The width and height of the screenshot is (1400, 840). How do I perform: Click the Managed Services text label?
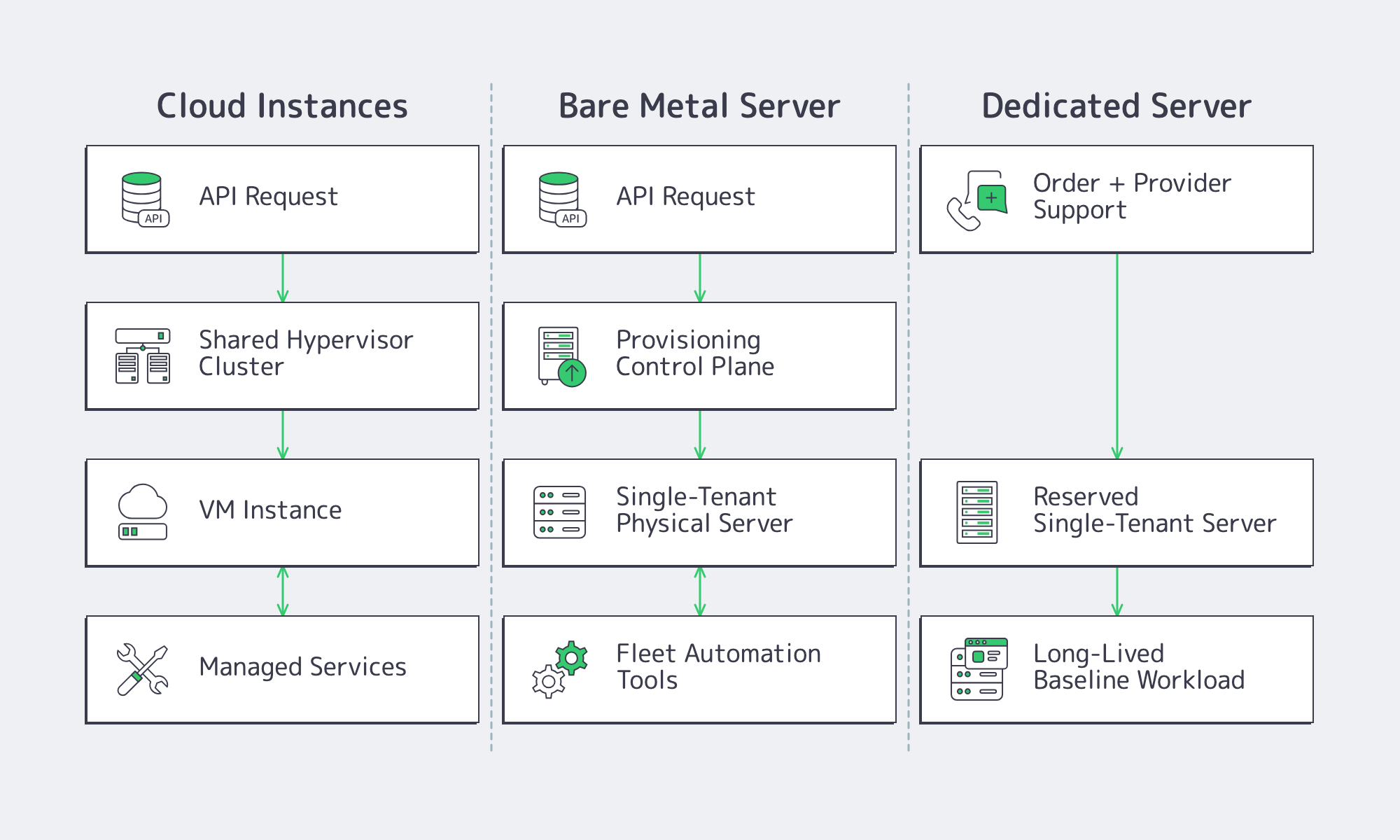[x=302, y=667]
